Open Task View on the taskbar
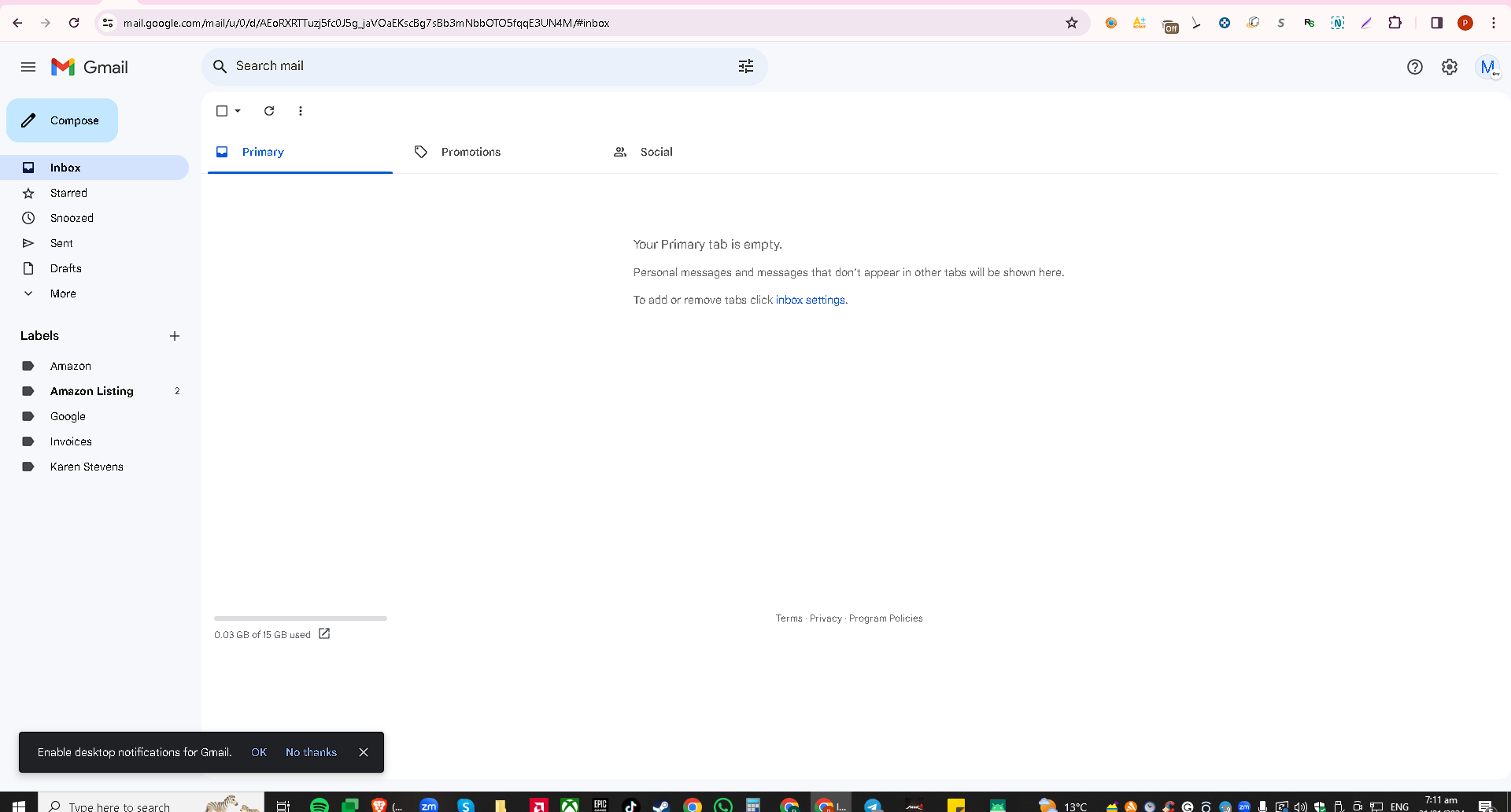1511x812 pixels. [x=283, y=804]
